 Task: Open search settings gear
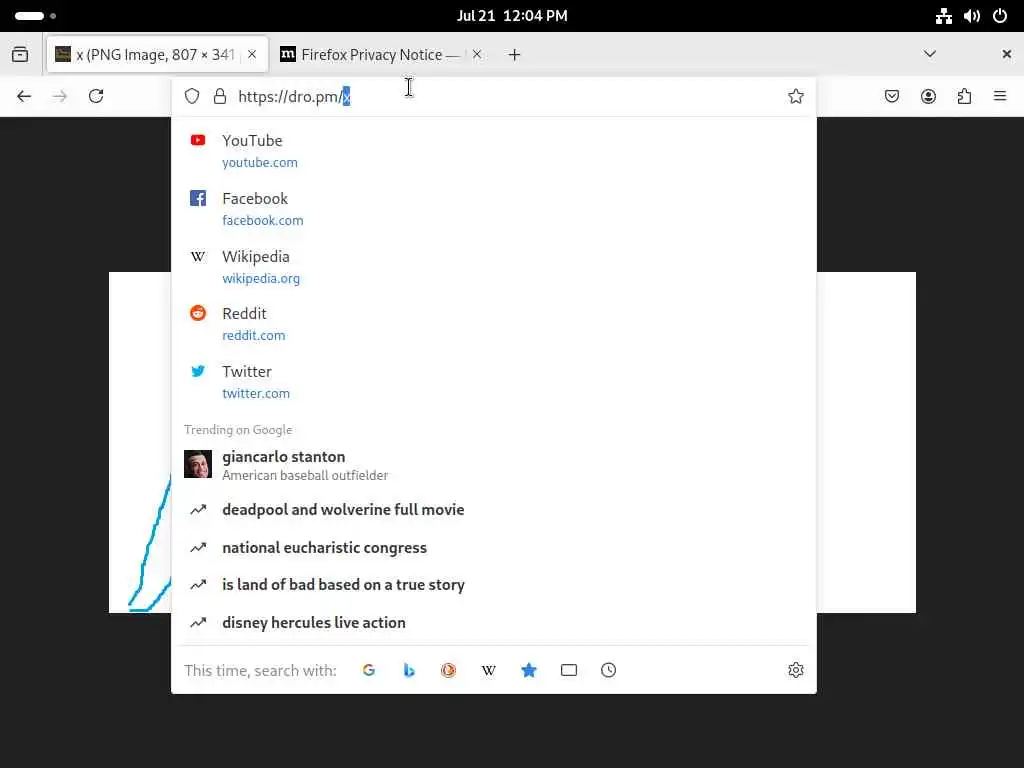tap(795, 670)
